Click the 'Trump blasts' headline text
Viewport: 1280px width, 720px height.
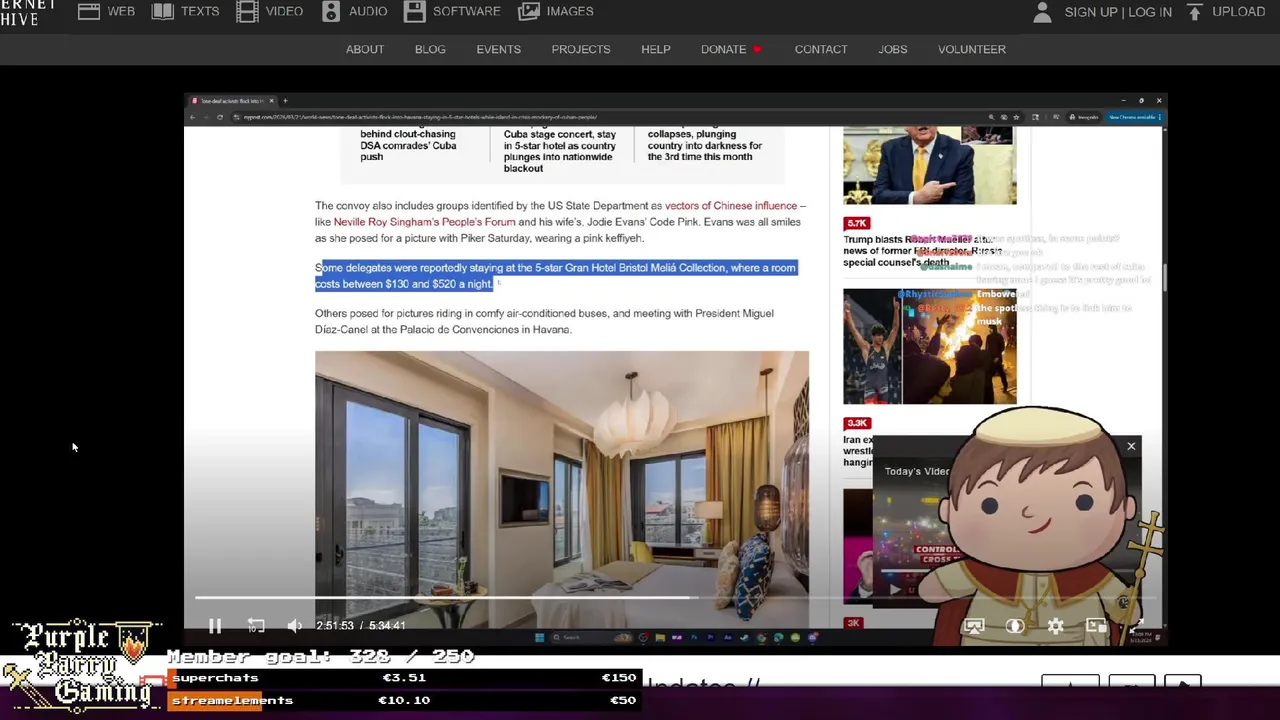tap(920, 251)
